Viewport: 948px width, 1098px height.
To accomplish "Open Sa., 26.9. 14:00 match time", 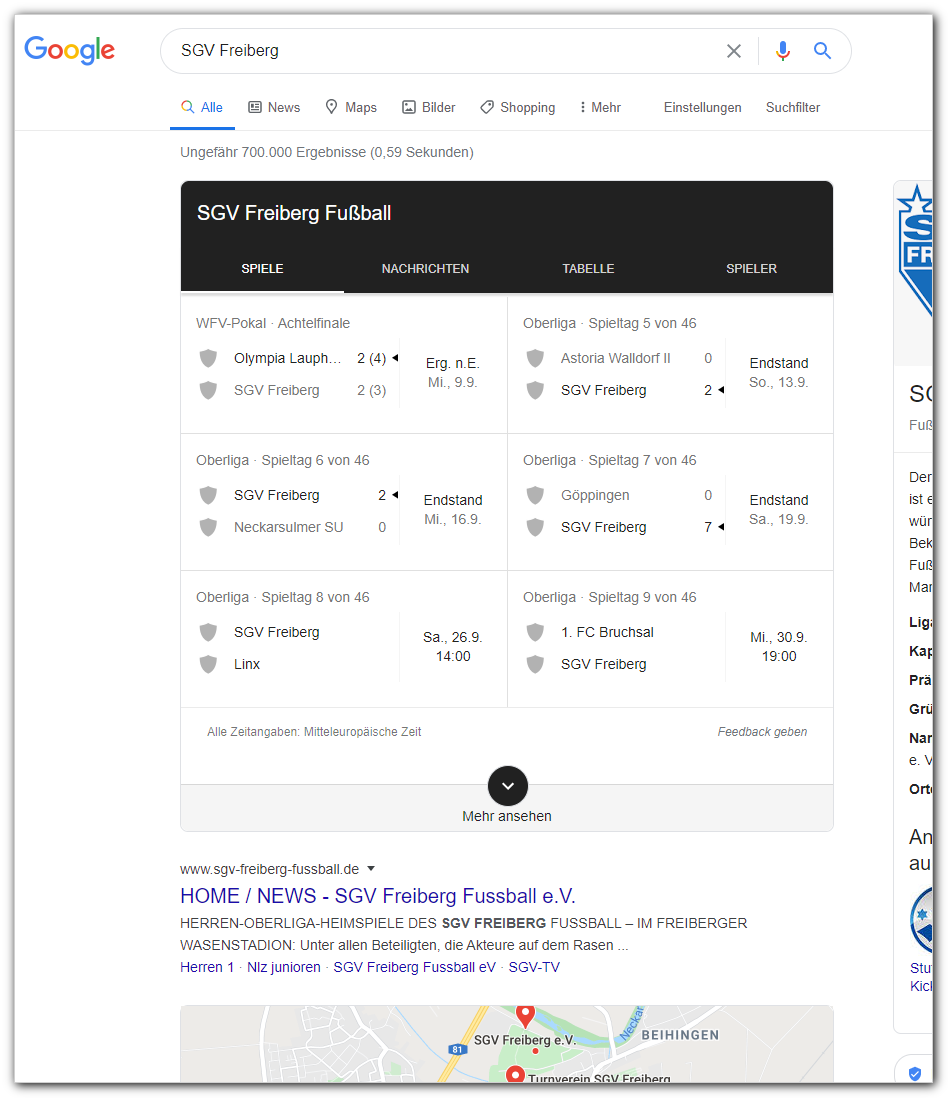I will pos(453,647).
